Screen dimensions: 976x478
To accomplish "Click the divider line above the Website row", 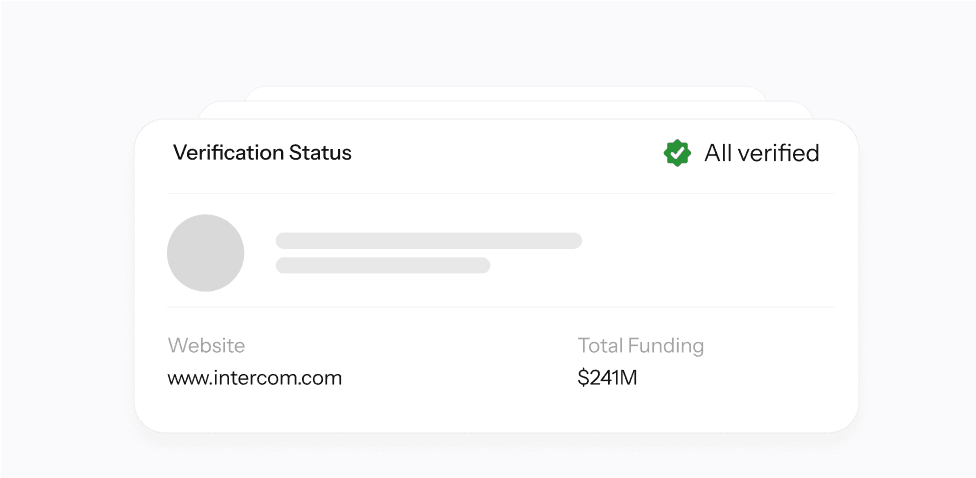I will pyautogui.click(x=500, y=307).
